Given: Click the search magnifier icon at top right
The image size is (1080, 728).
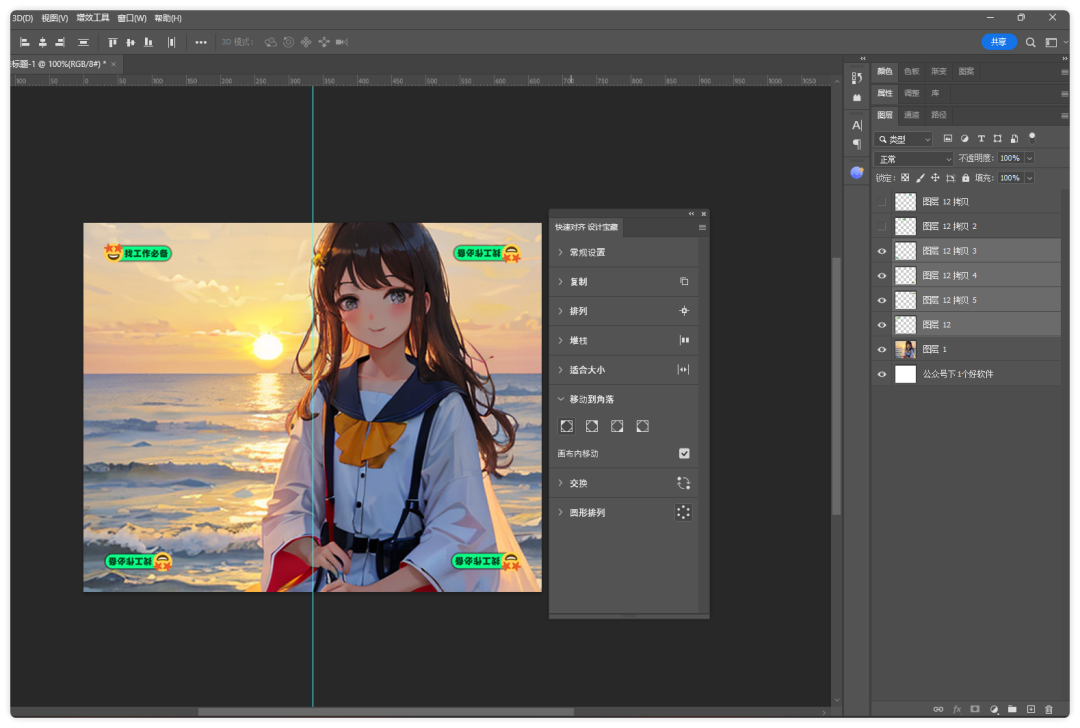Looking at the screenshot, I should (1031, 42).
